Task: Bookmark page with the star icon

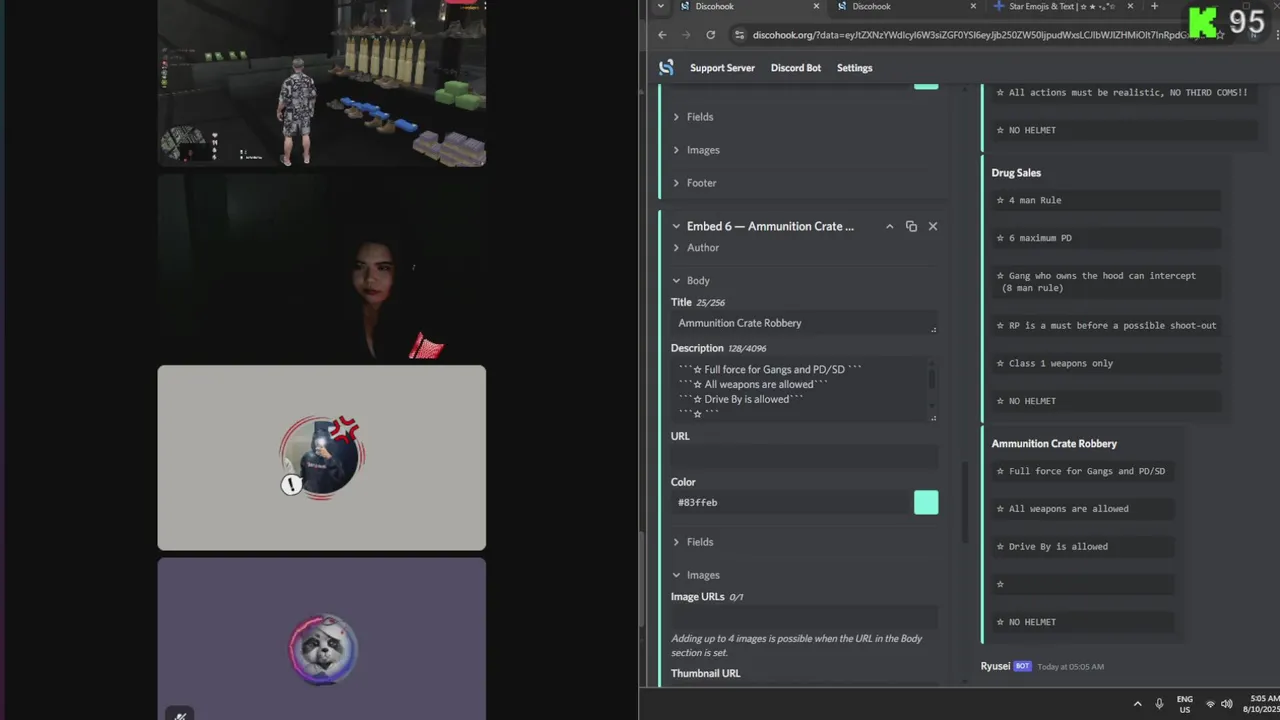Action: click(x=1220, y=35)
